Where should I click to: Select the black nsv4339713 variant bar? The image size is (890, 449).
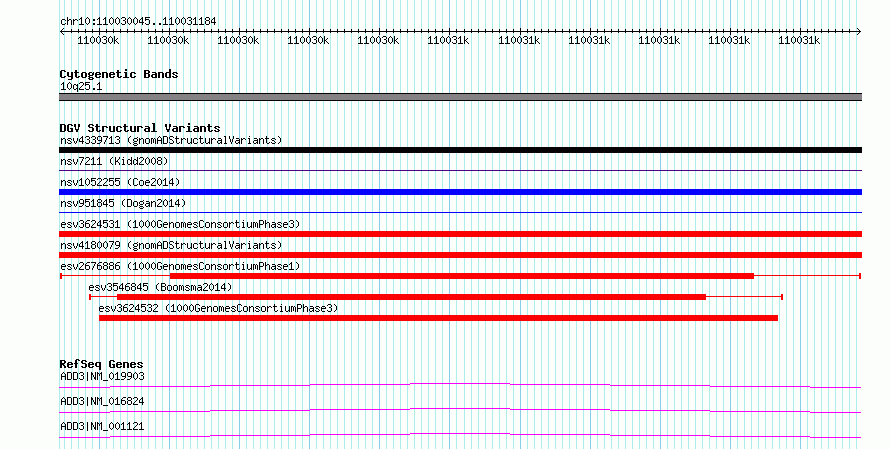tap(460, 150)
